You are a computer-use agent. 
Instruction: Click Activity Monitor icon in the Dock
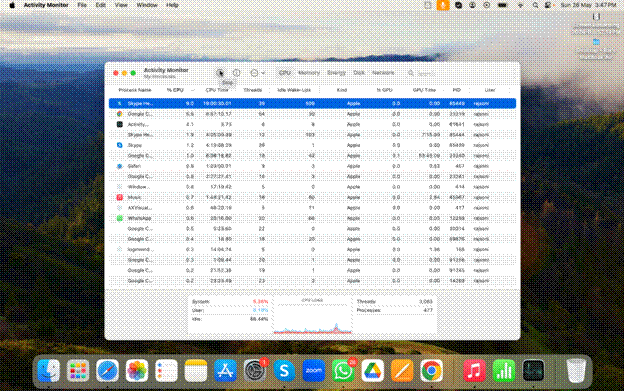pos(533,371)
